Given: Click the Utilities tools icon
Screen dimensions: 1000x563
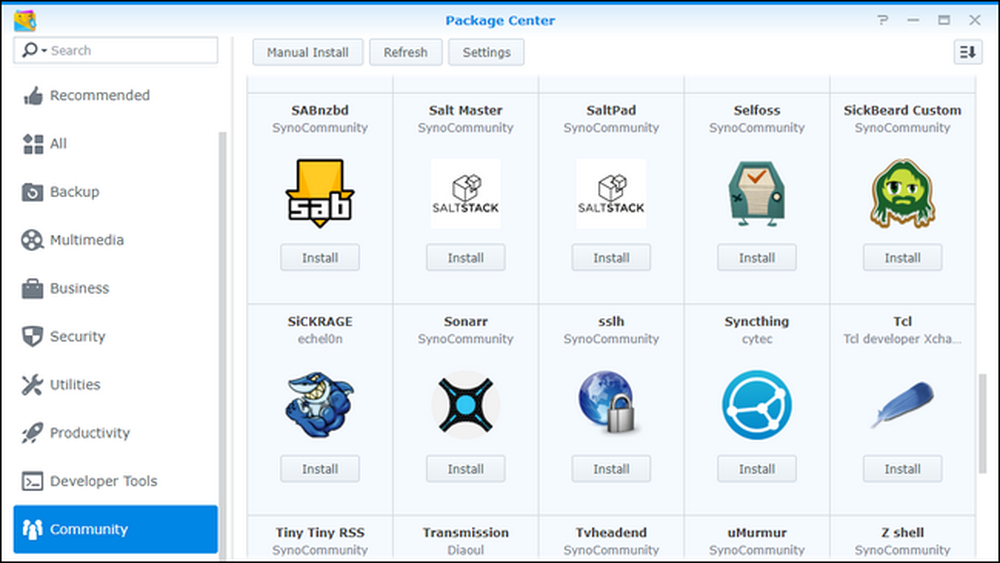Looking at the screenshot, I should (33, 384).
